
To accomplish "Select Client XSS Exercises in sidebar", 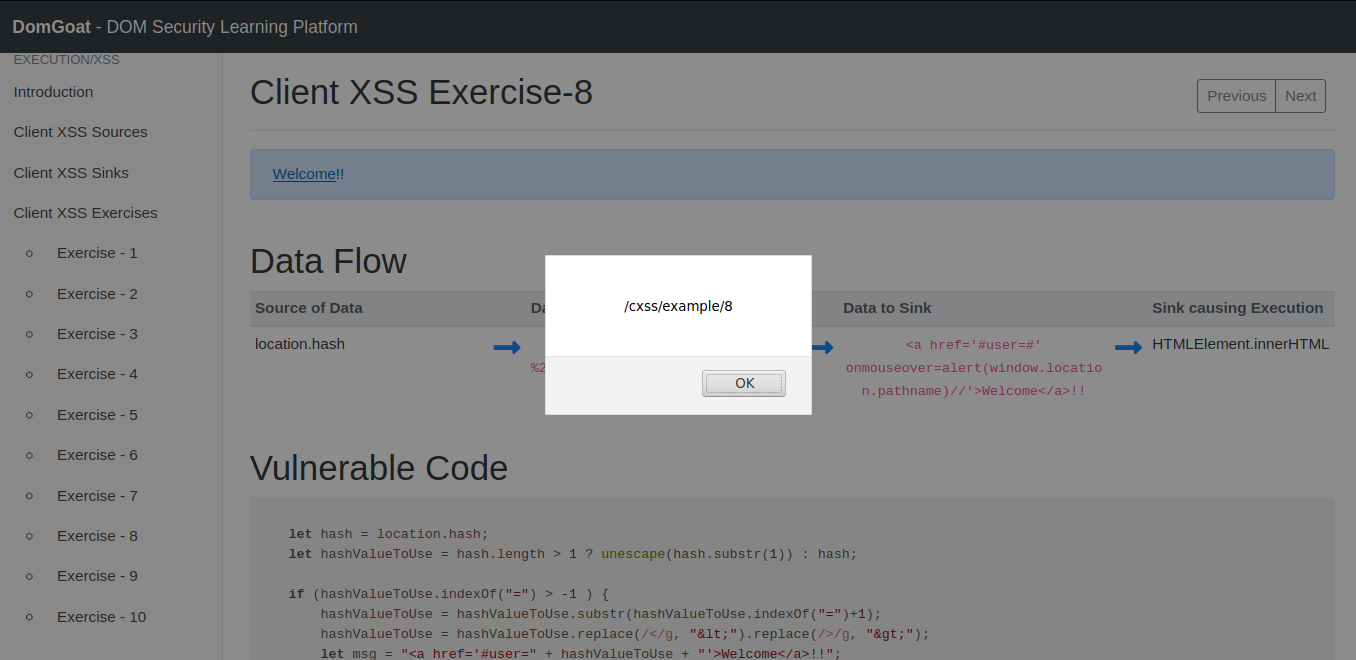I will point(85,213).
